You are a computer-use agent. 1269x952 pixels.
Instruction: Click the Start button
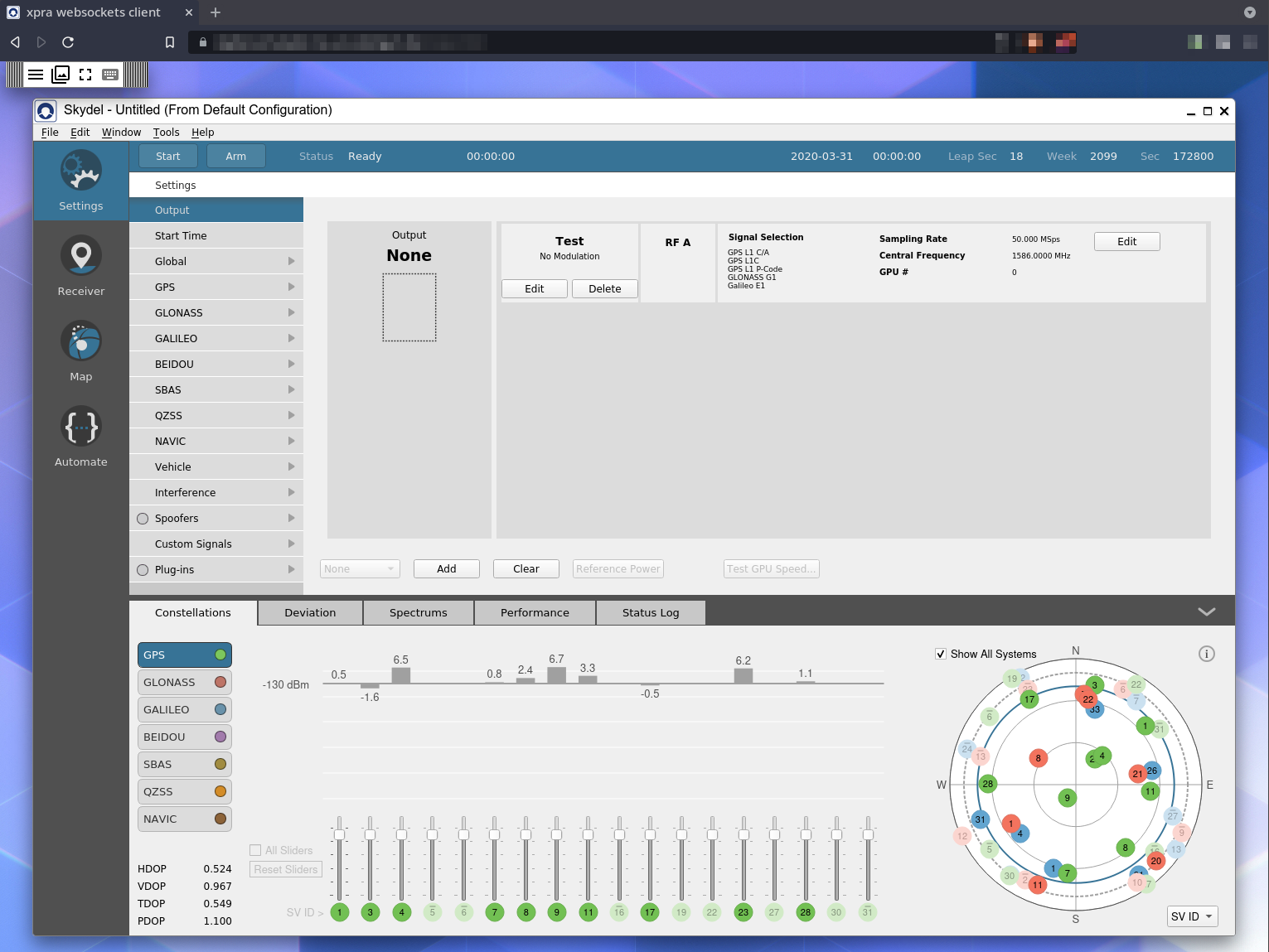point(167,156)
